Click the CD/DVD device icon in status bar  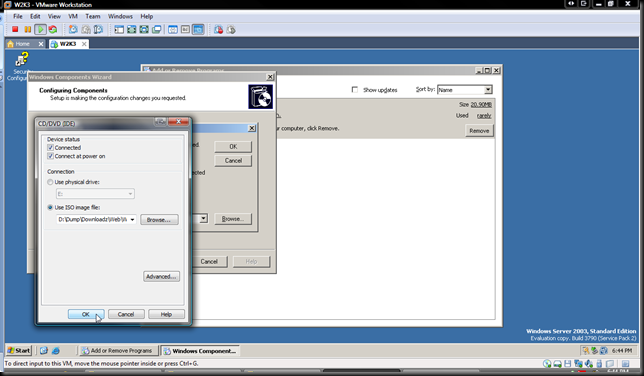[x=547, y=364]
